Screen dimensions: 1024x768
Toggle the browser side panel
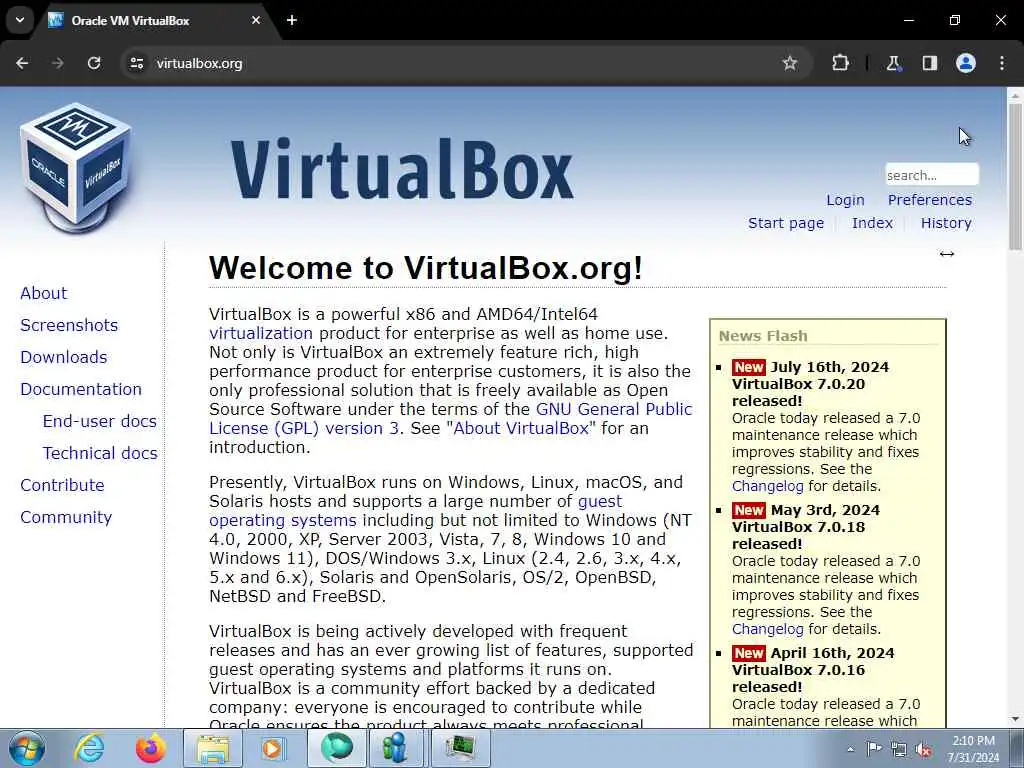(x=930, y=63)
